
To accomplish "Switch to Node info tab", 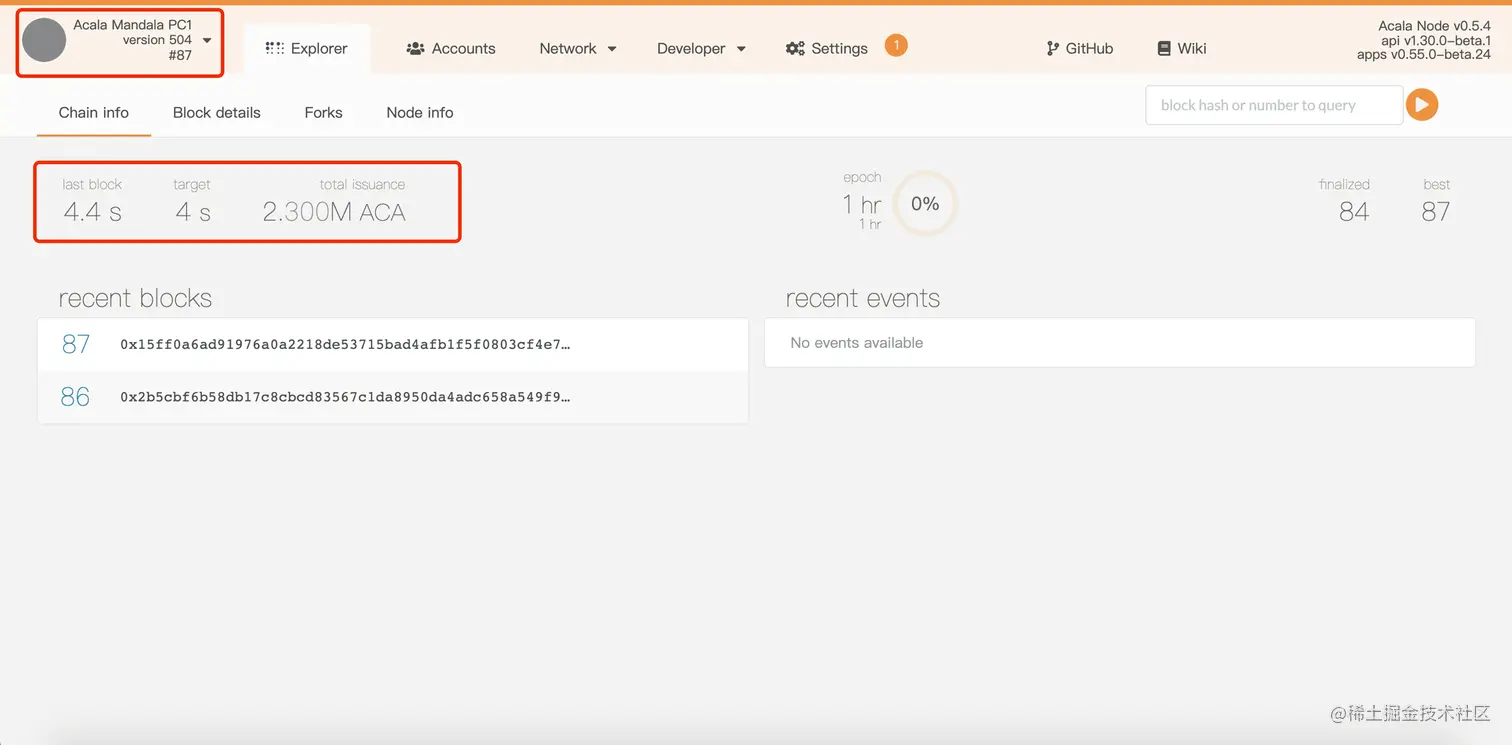I will [x=420, y=112].
